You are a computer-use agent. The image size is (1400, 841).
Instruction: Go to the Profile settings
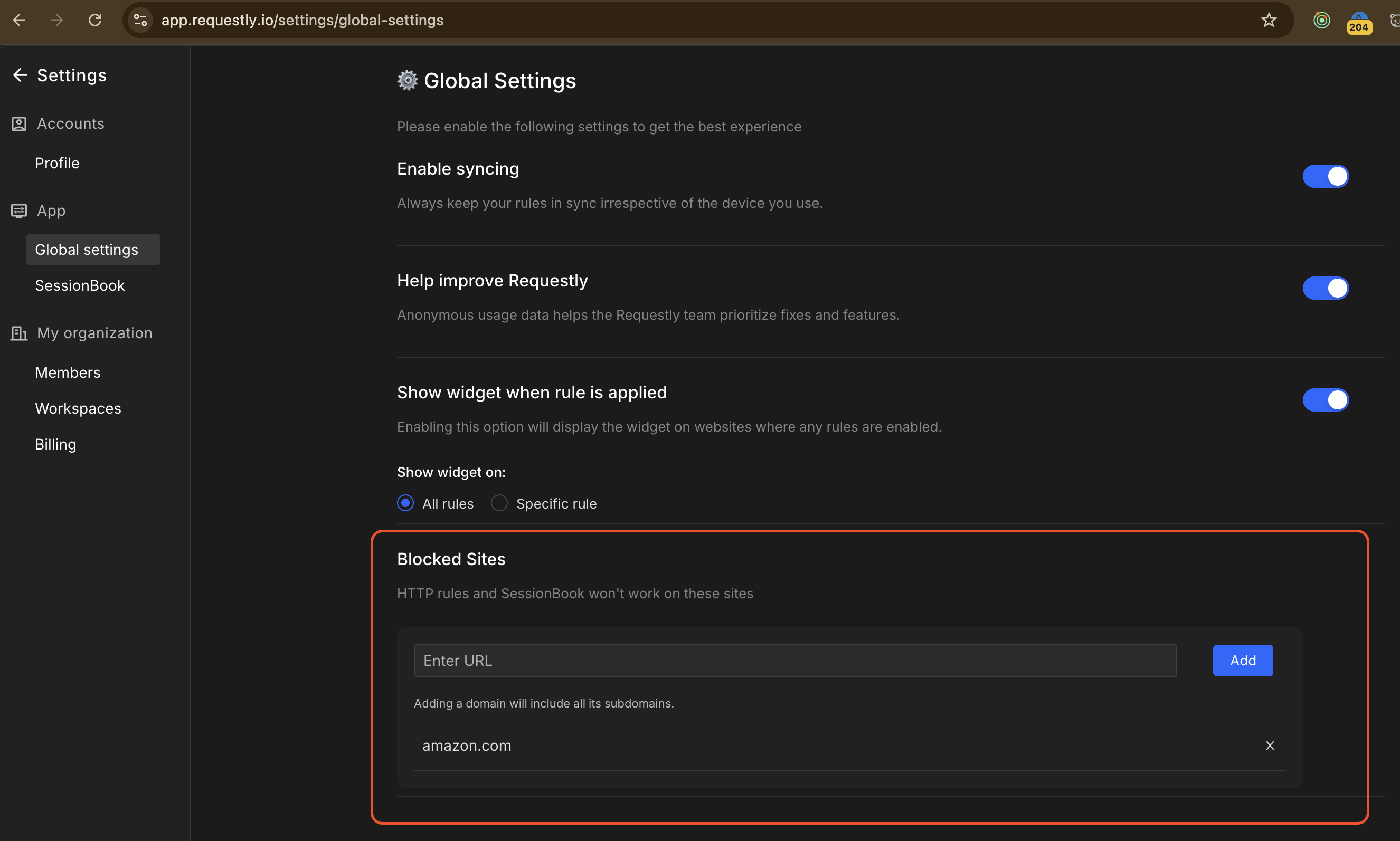57,163
